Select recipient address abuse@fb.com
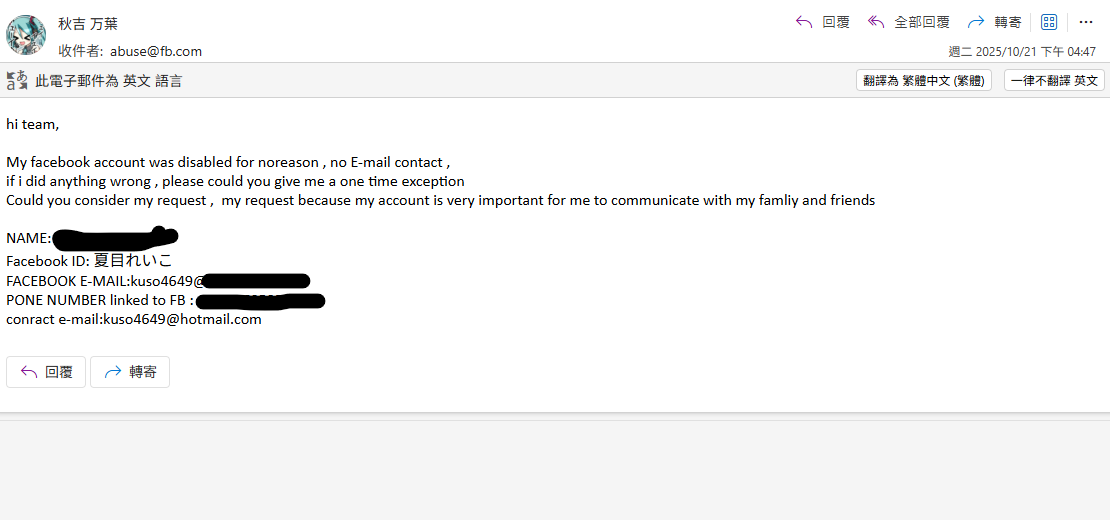 click(156, 51)
